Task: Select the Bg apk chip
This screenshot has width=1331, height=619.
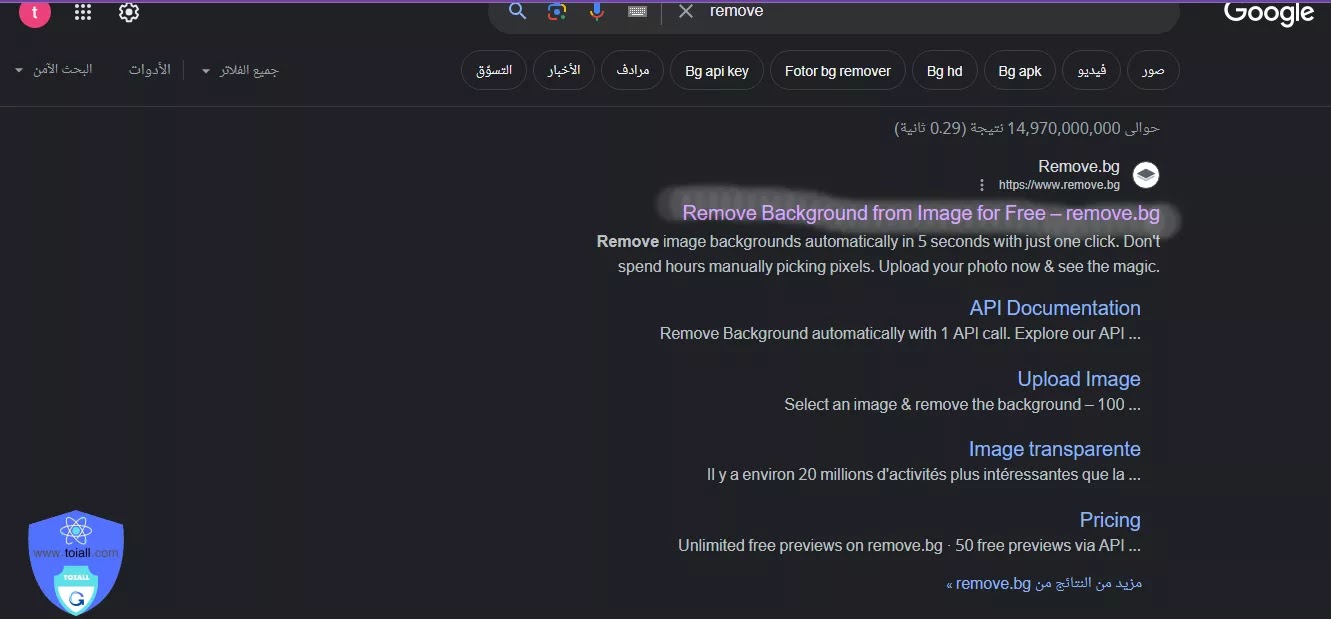Action: (x=1020, y=71)
